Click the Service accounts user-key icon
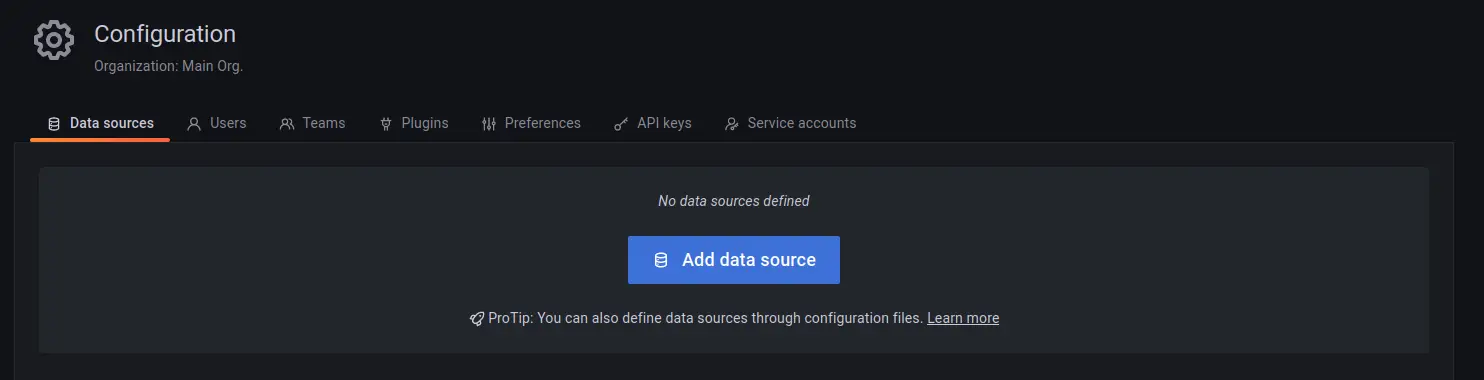Viewport: 1484px width, 380px height. coord(732,124)
